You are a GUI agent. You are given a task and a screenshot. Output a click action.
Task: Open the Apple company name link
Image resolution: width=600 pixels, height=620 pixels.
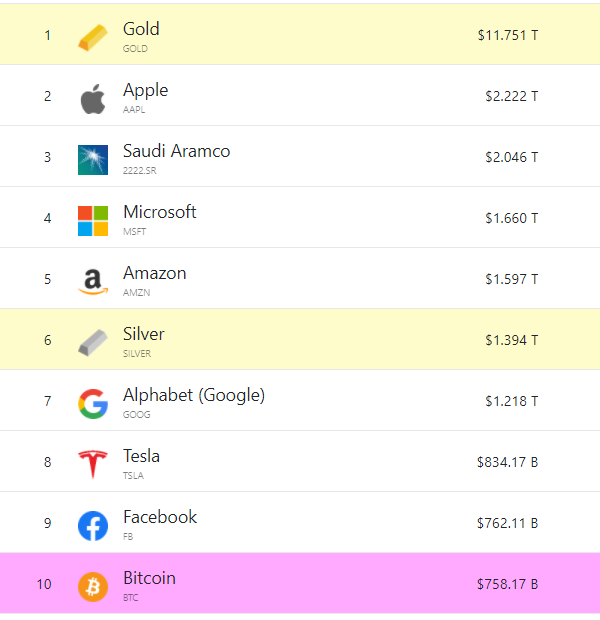[146, 91]
